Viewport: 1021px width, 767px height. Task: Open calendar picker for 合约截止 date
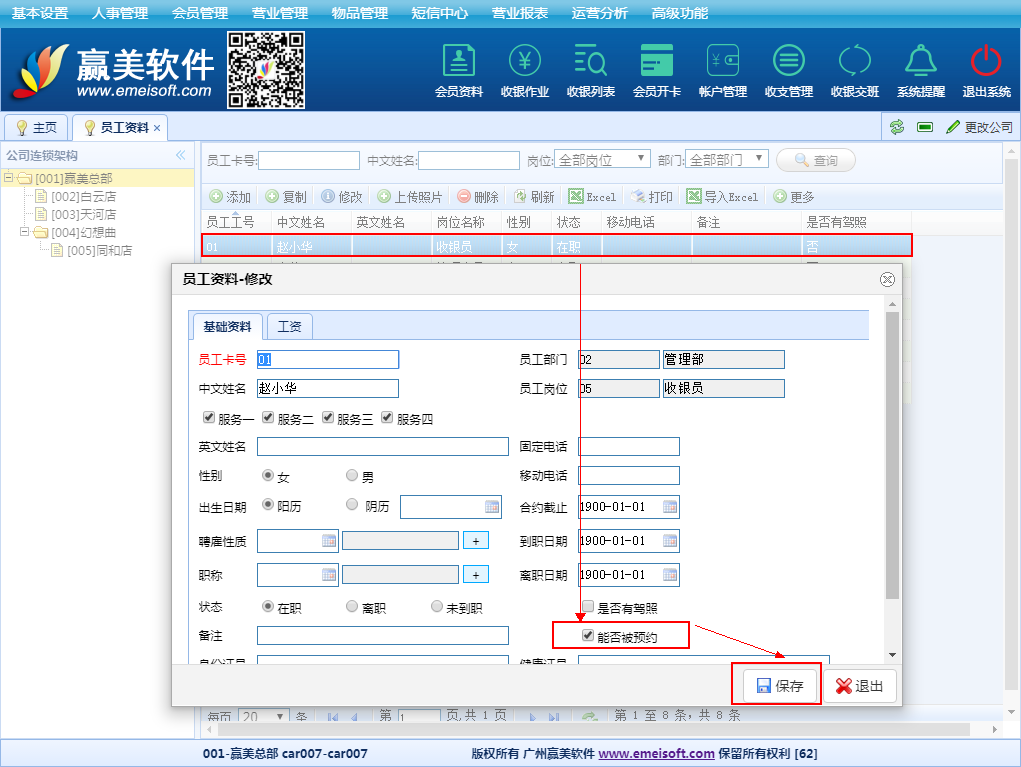tap(669, 507)
